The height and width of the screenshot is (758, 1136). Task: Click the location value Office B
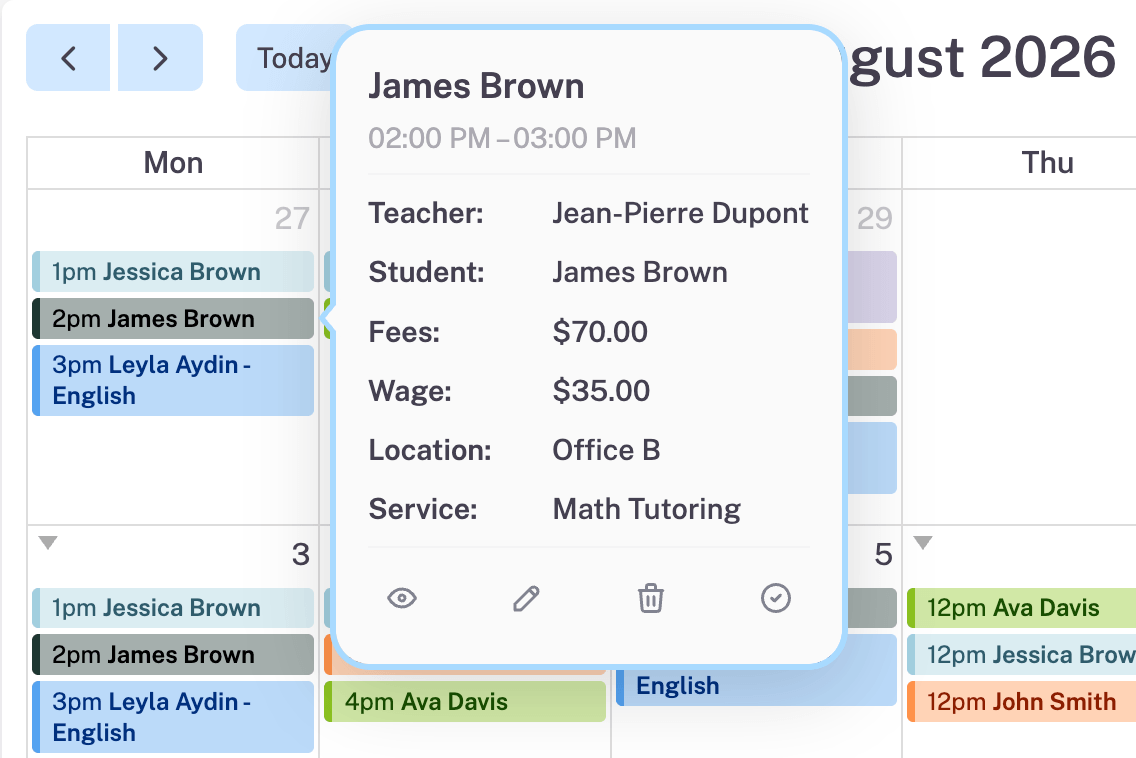tap(606, 450)
